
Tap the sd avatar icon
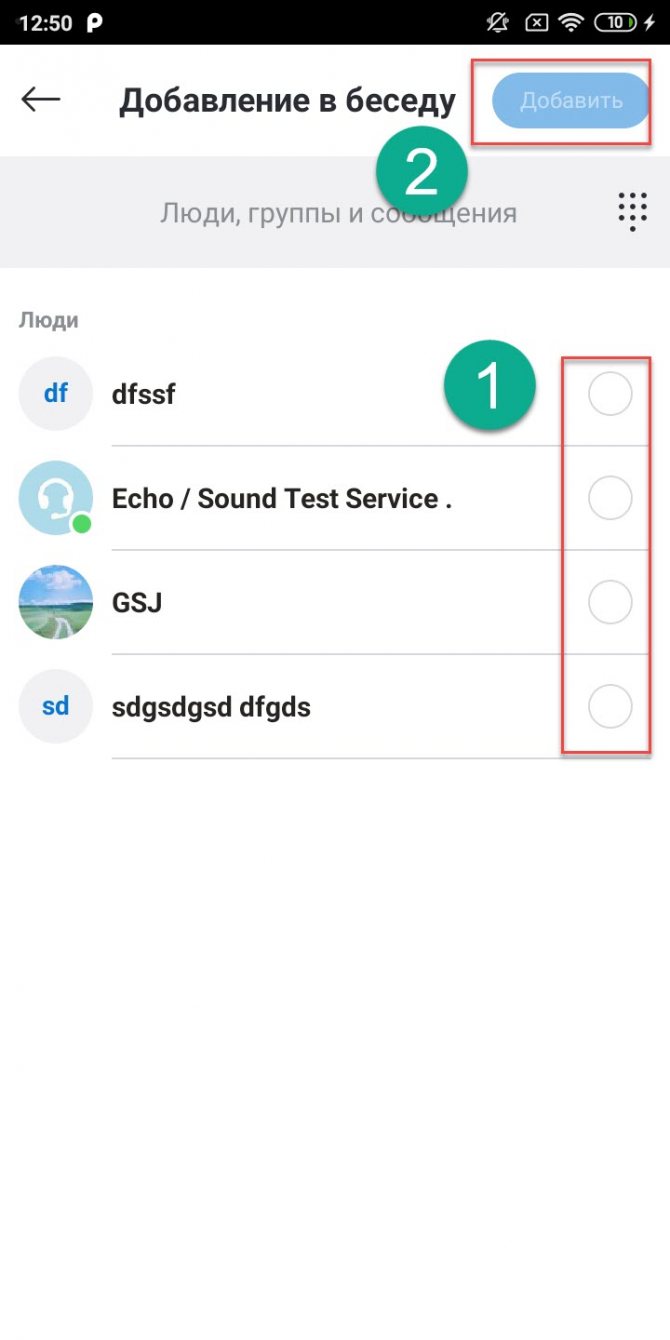click(x=56, y=707)
